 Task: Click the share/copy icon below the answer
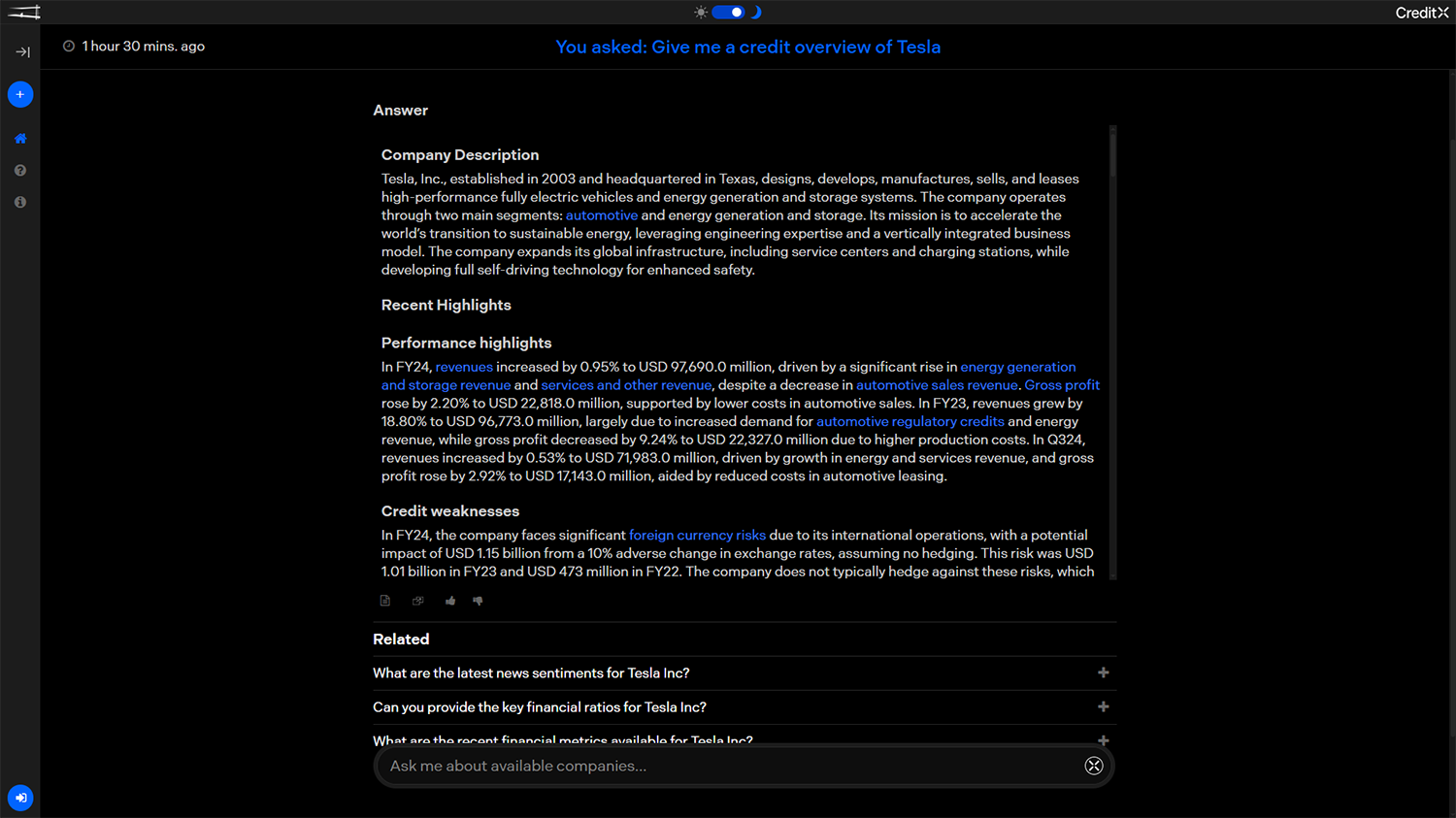coord(418,601)
